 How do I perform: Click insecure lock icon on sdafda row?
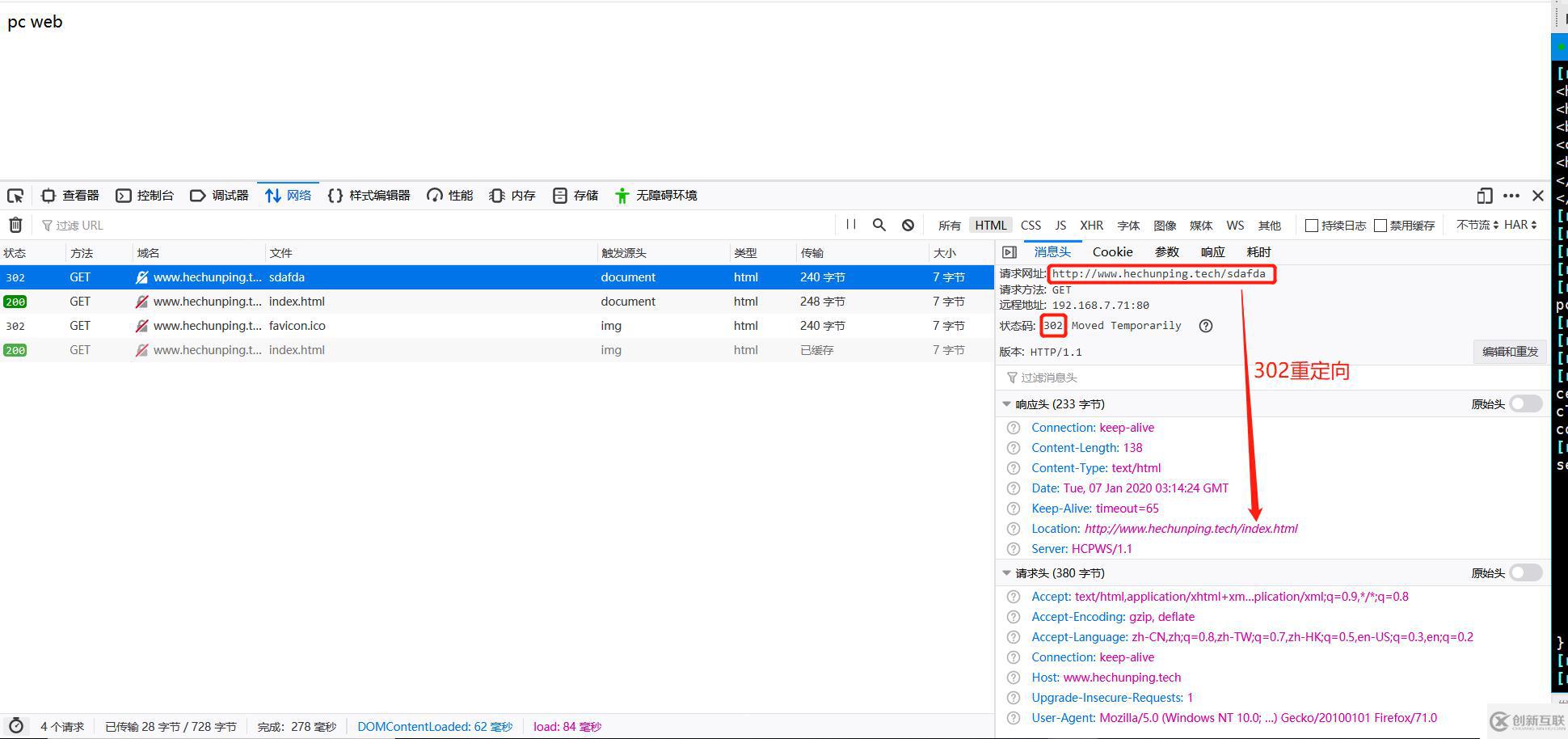point(141,277)
